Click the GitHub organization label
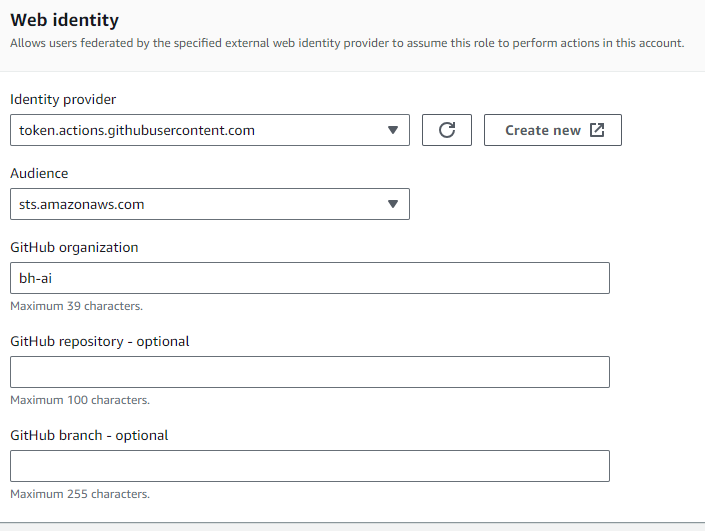This screenshot has height=531, width=705. click(x=74, y=247)
